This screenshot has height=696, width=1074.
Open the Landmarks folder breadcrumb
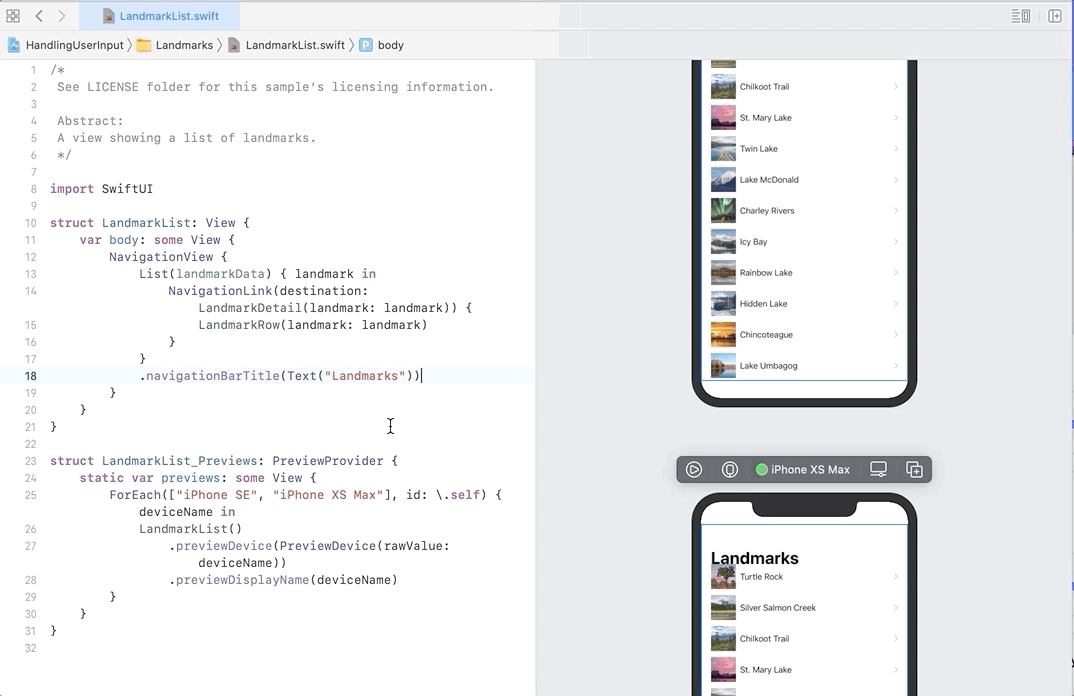[x=175, y=45]
